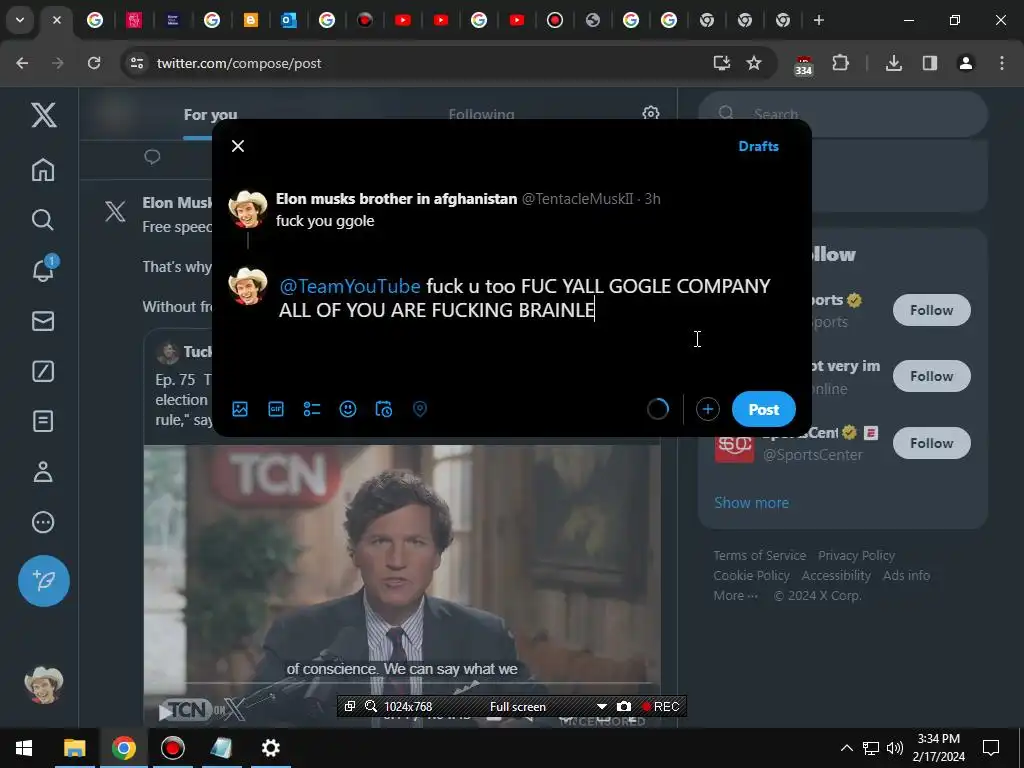This screenshot has height=768, width=1024.
Task: Add another post to the thread
Action: point(707,409)
